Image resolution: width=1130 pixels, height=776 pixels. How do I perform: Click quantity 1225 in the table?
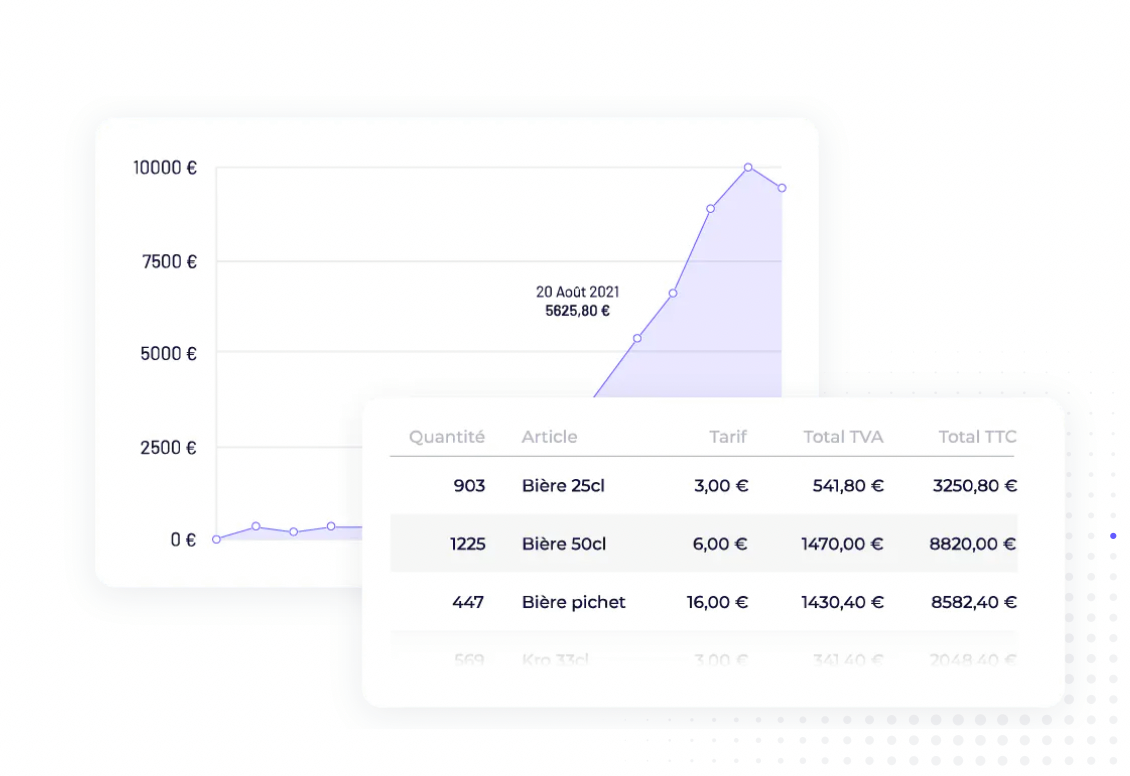[466, 545]
